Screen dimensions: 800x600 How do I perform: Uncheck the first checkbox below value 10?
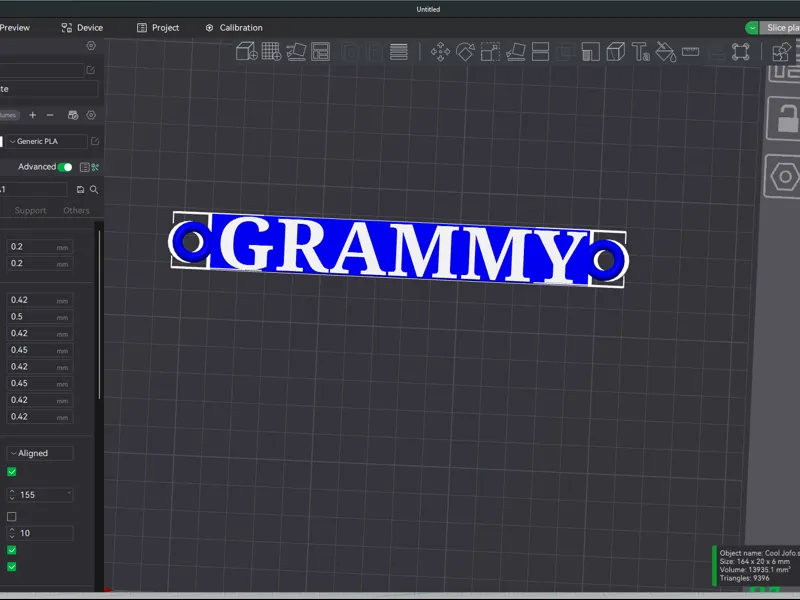12,550
